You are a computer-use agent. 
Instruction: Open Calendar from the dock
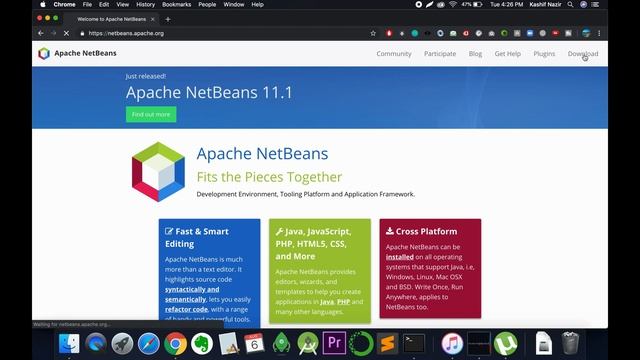[x=254, y=343]
